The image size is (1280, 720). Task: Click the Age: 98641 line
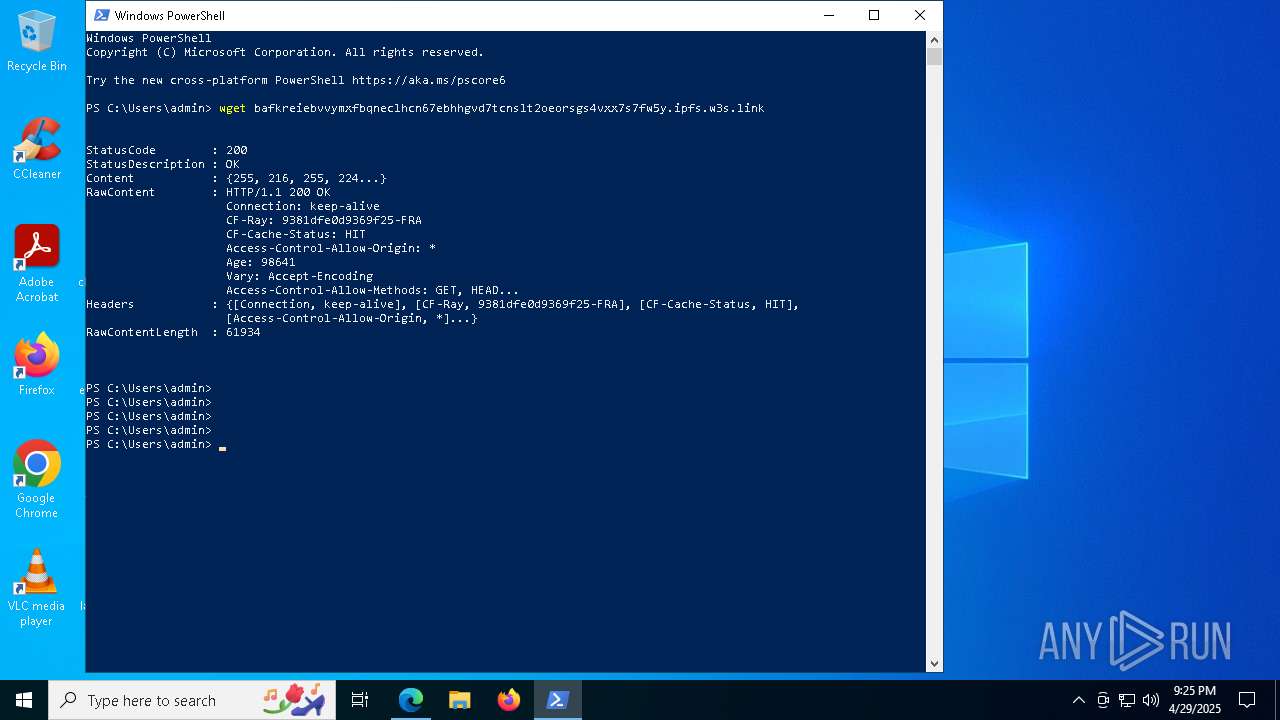261,262
